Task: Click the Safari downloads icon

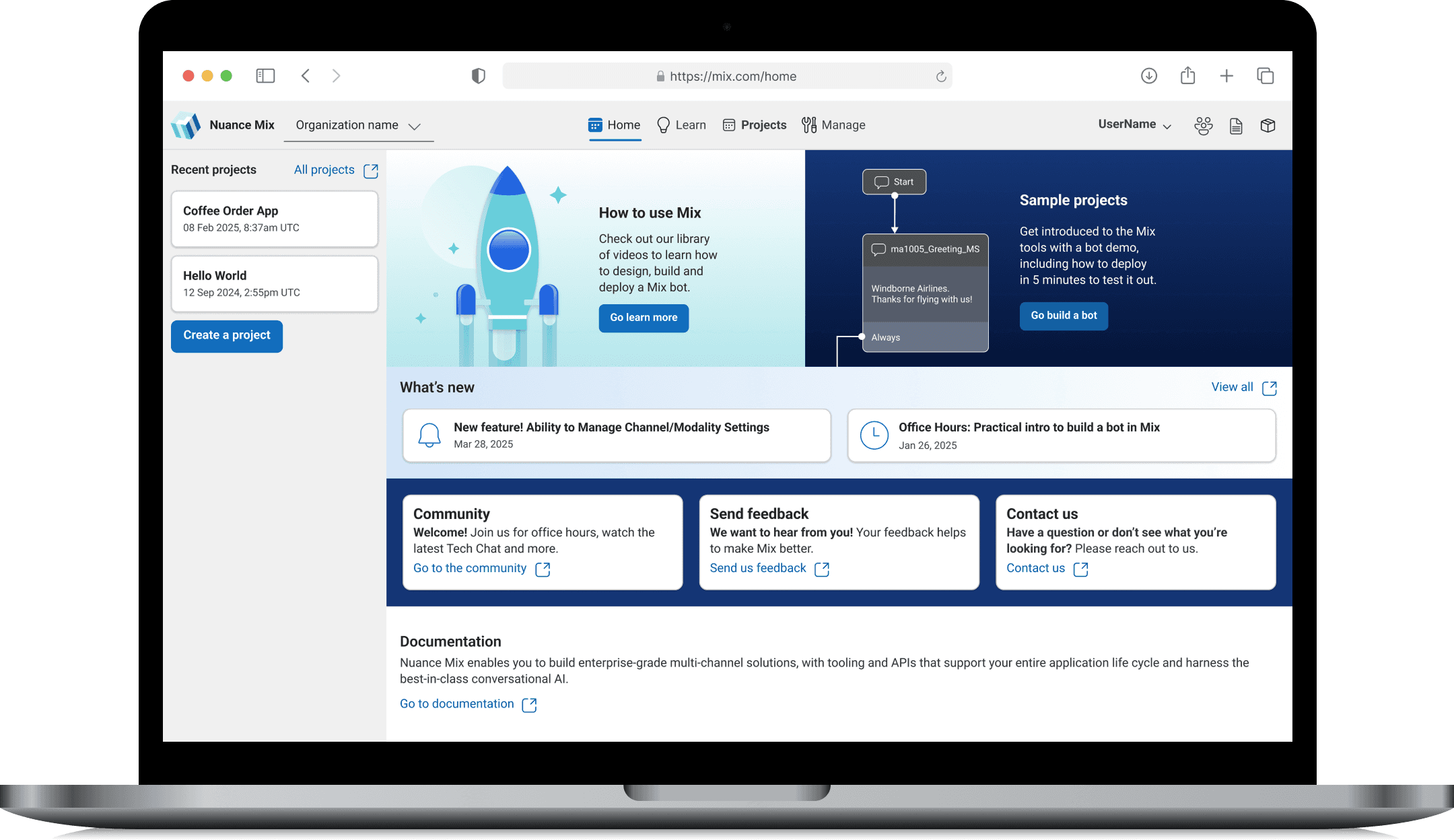Action: coord(1148,76)
